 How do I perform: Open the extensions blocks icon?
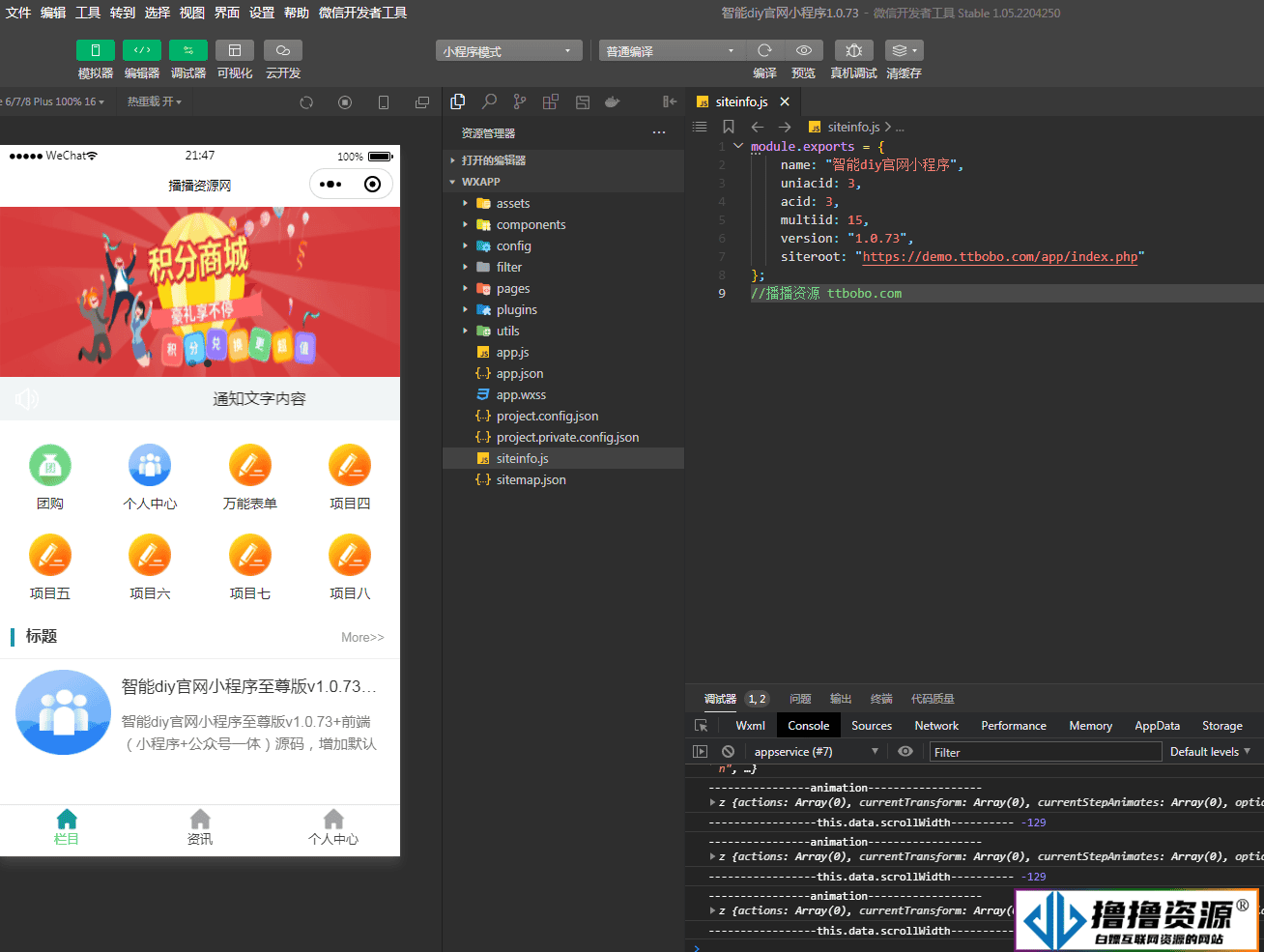[551, 101]
